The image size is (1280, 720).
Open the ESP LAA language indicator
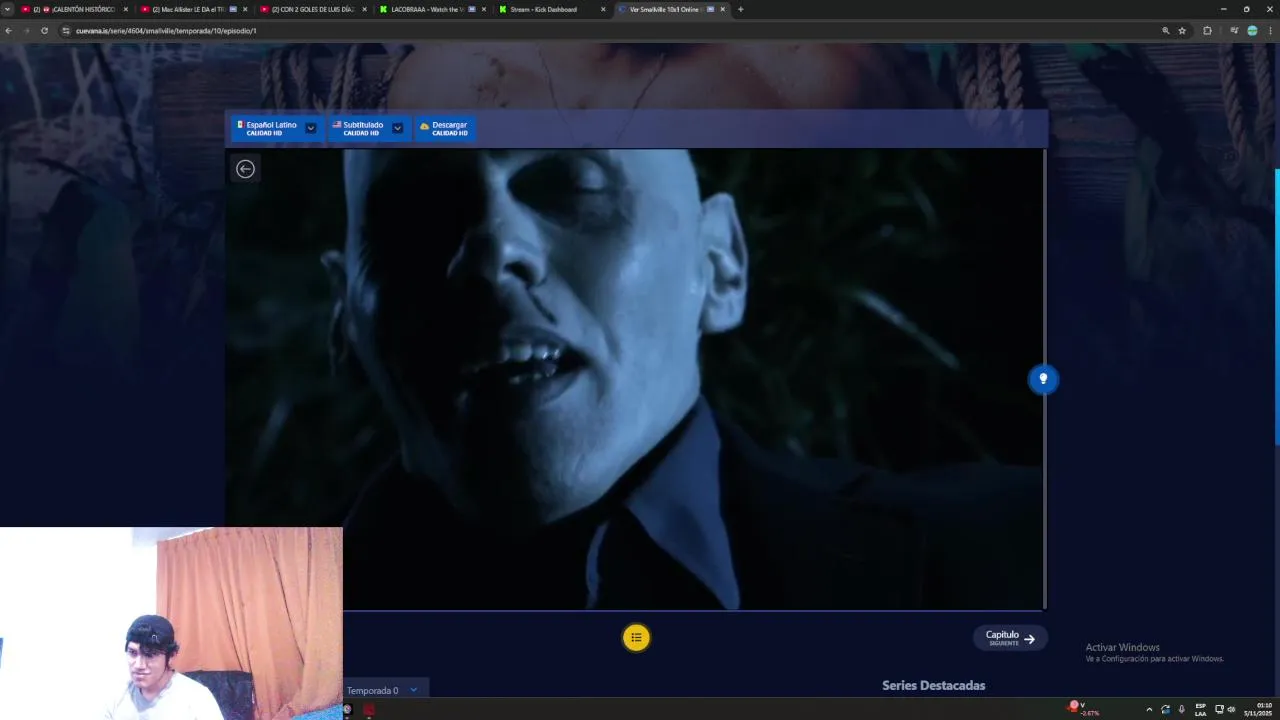[x=1200, y=709]
